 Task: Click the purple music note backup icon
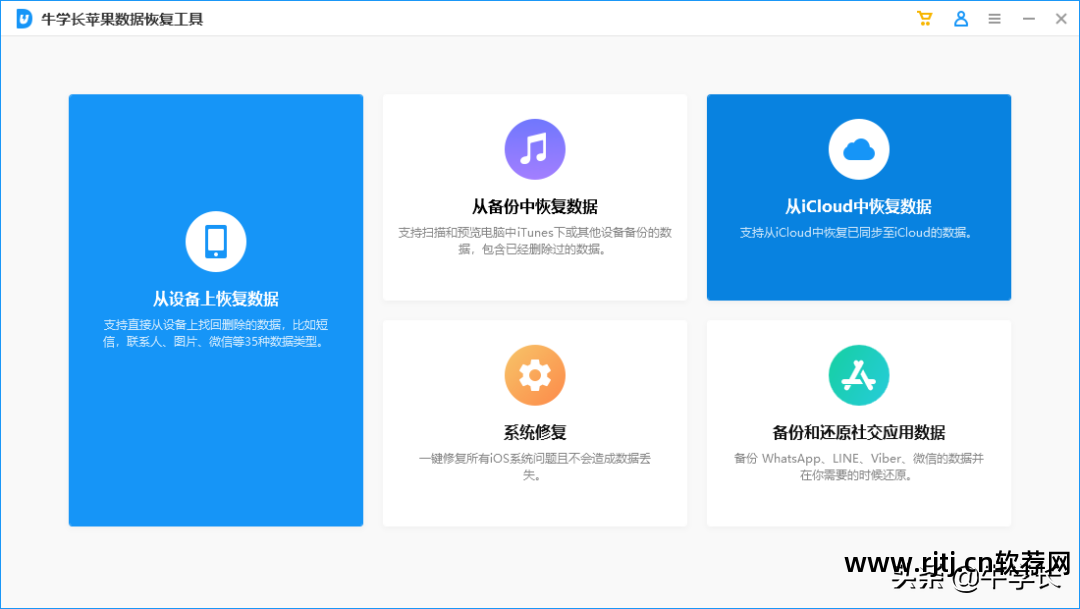point(534,148)
